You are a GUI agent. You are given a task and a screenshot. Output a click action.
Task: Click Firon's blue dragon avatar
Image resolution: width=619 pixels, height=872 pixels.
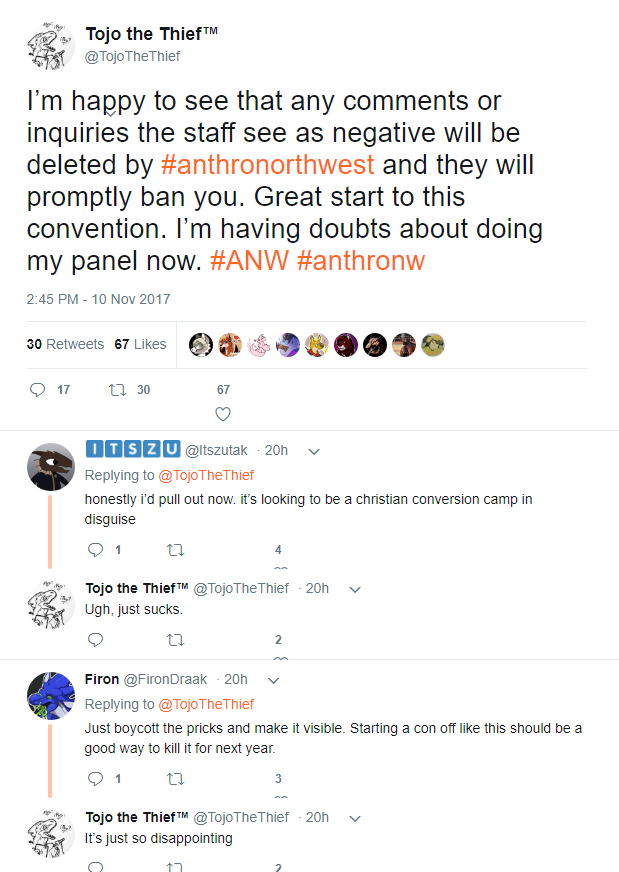pyautogui.click(x=50, y=696)
